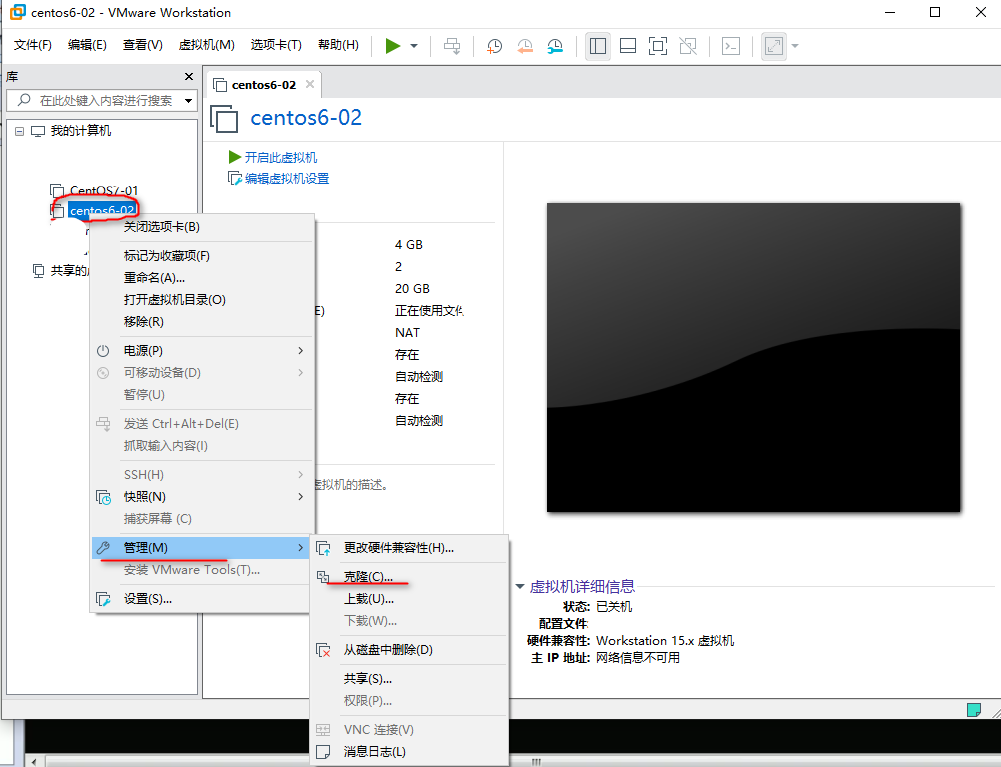Click 编辑虚拟机设置 link
This screenshot has width=1001, height=767.
287,178
